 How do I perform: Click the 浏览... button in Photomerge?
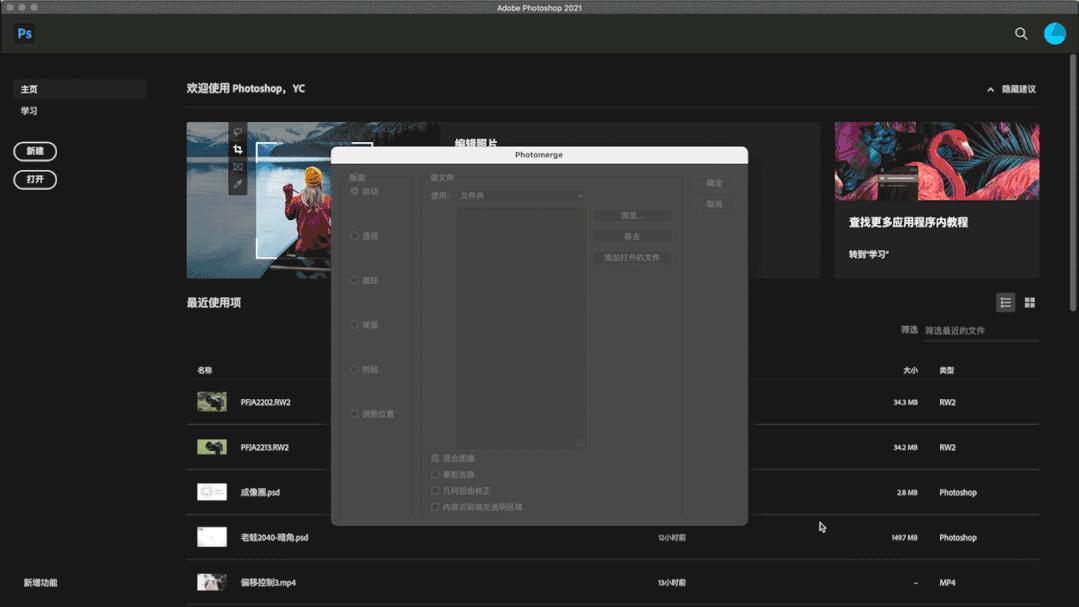tap(631, 216)
